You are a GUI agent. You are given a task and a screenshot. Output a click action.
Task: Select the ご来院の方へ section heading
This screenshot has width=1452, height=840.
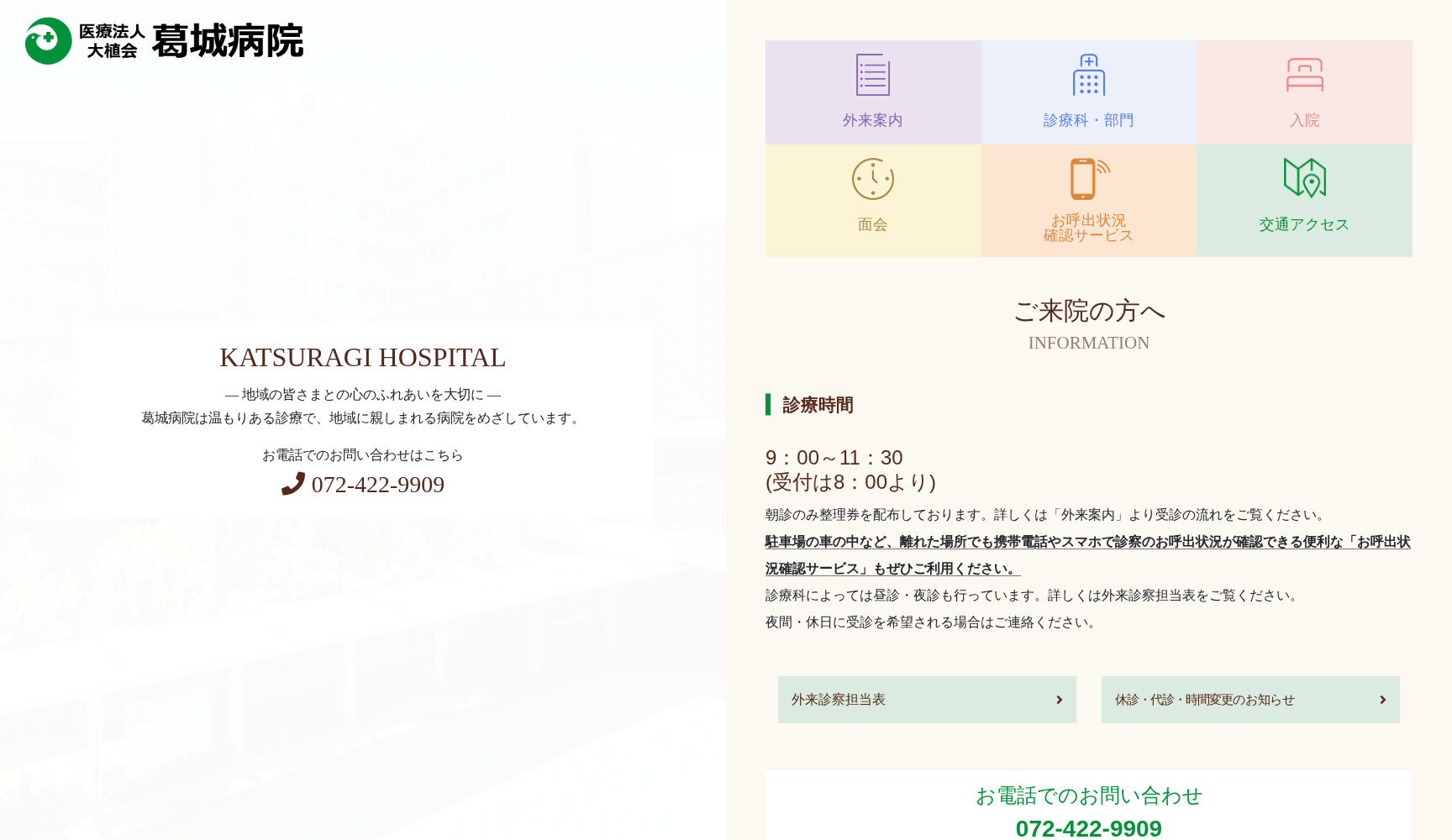(1088, 311)
